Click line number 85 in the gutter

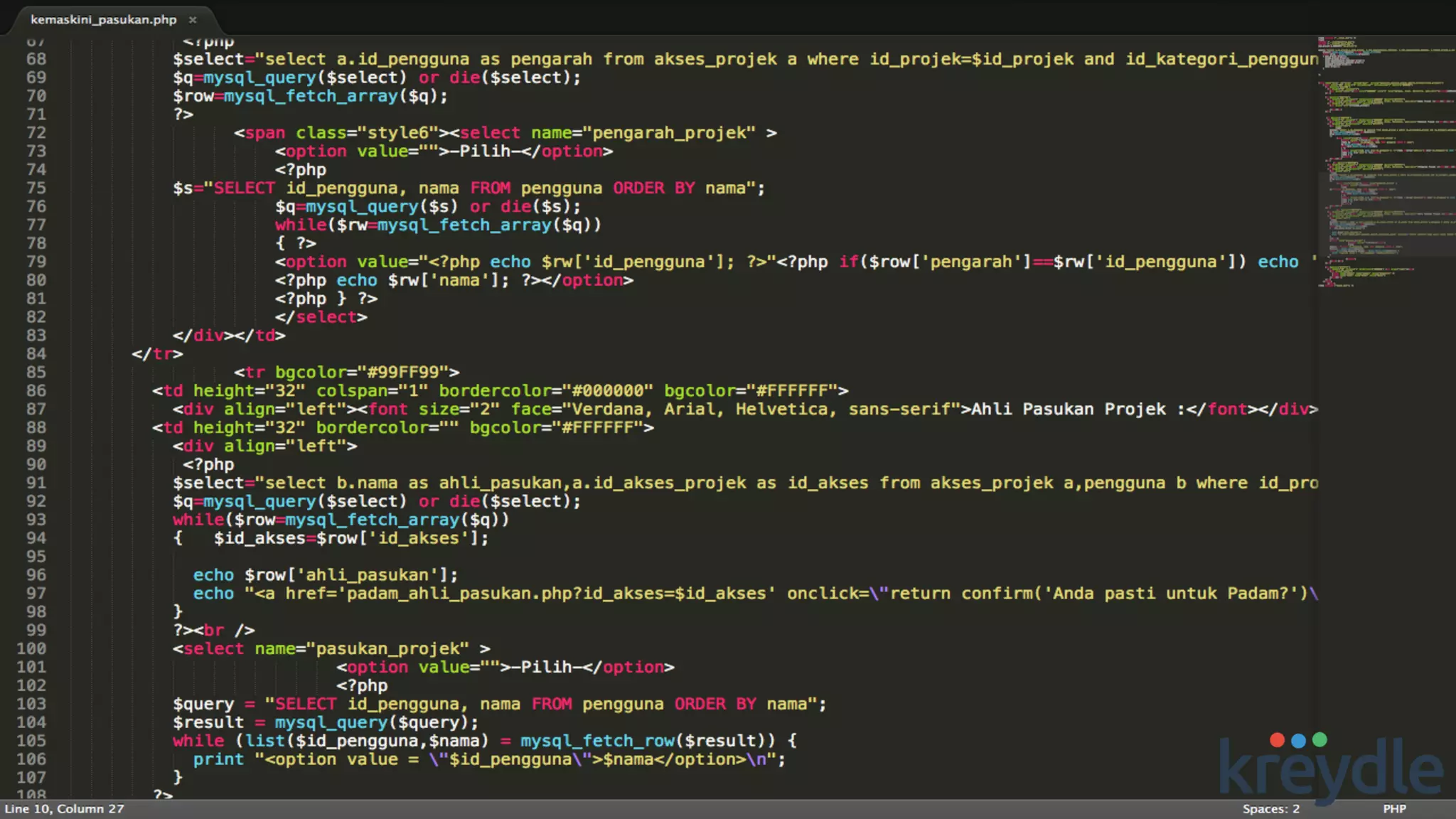point(36,373)
